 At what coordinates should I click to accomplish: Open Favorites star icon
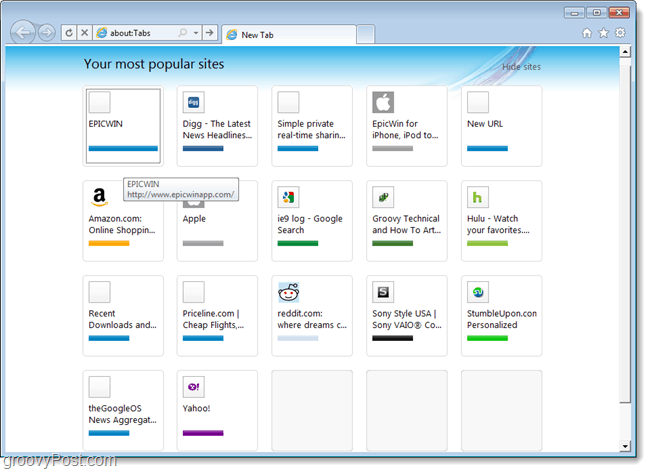[x=603, y=33]
